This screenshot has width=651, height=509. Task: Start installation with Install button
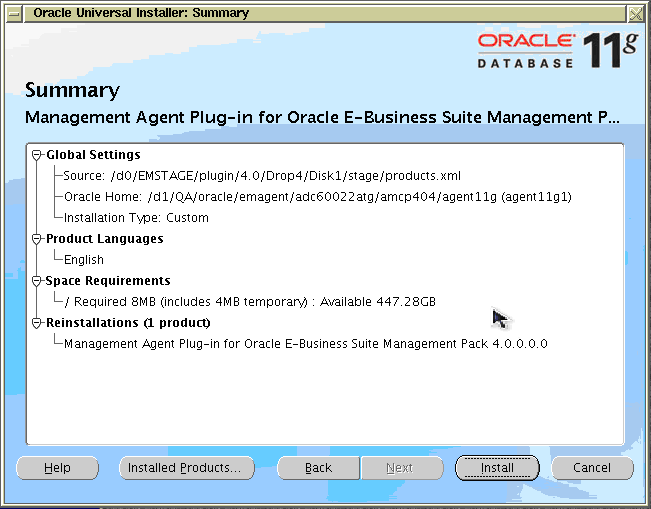[497, 468]
